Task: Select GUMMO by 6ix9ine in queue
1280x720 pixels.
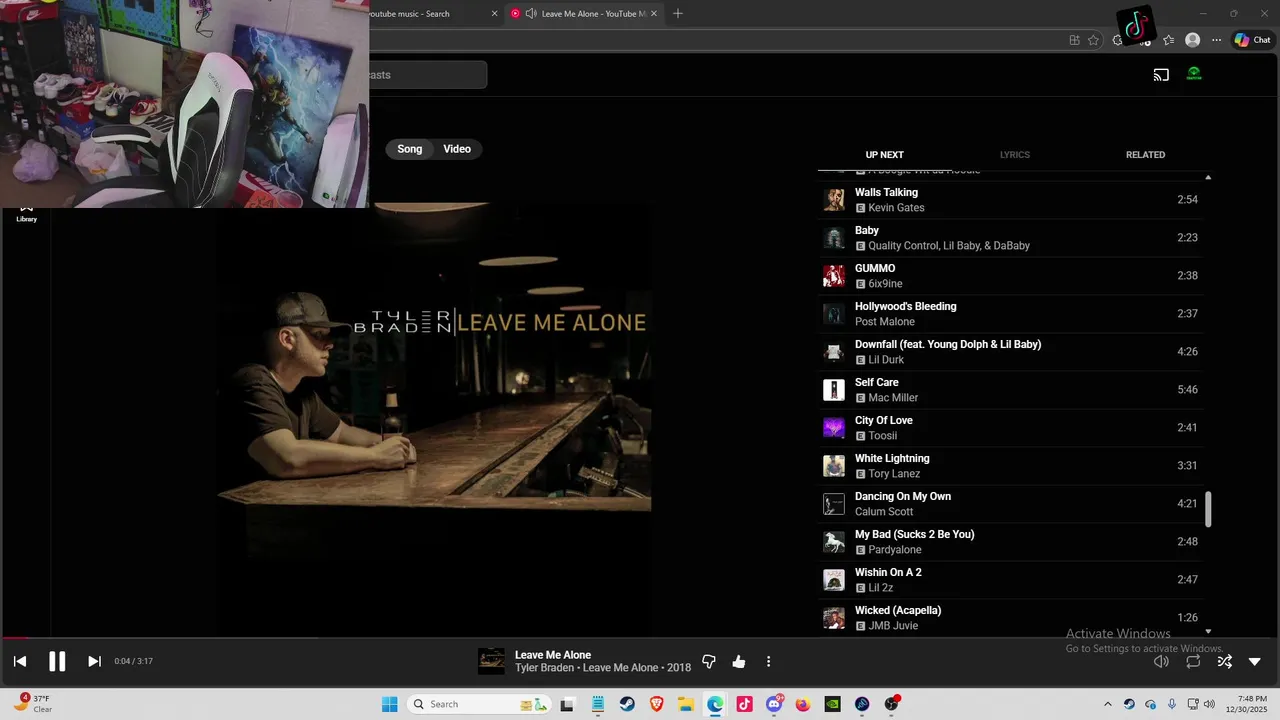Action: tap(1012, 276)
